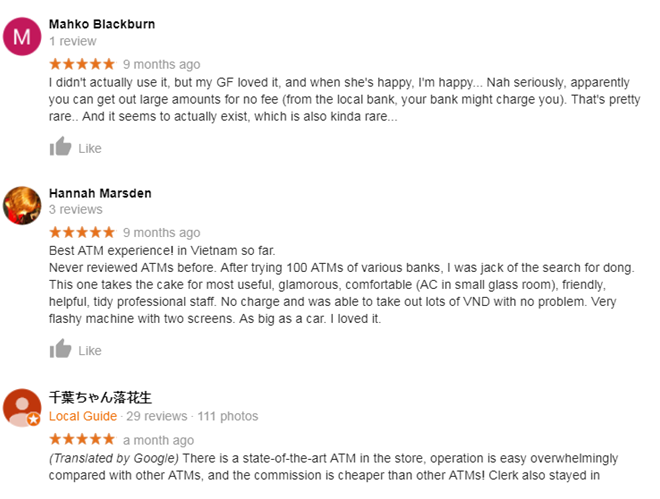Click the Local Guide label
Screen dimensions: 660x499
(x=84, y=416)
